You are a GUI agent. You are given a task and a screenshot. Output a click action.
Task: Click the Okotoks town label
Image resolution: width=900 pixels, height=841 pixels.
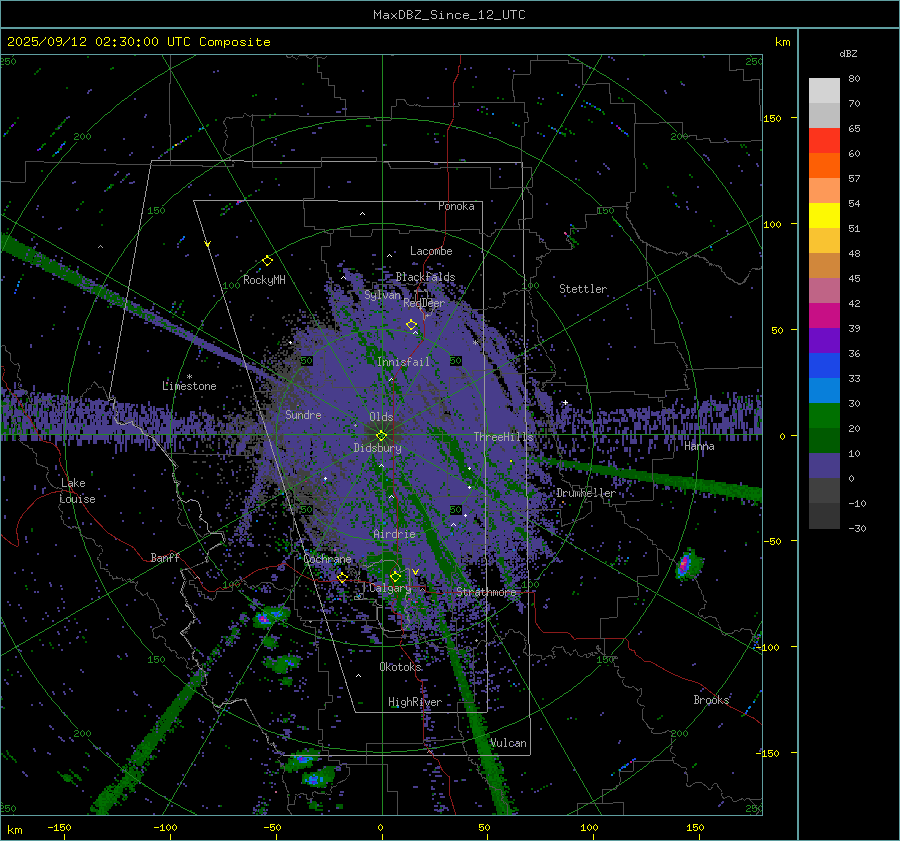coord(400,667)
